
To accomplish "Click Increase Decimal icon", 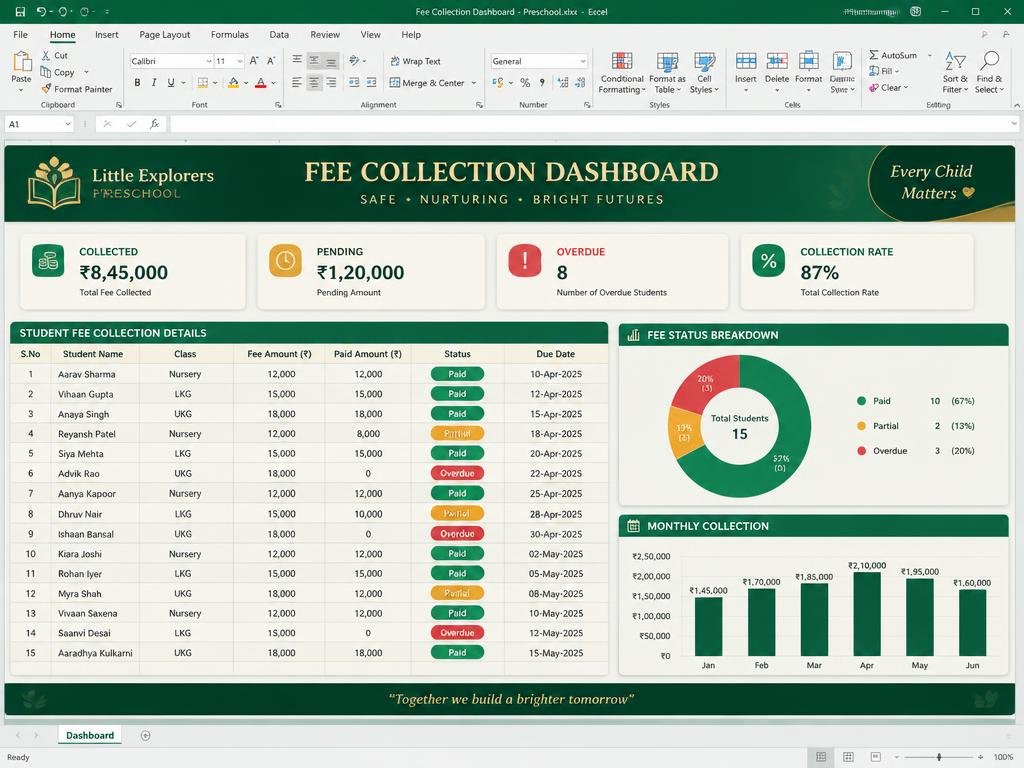I will point(562,82).
